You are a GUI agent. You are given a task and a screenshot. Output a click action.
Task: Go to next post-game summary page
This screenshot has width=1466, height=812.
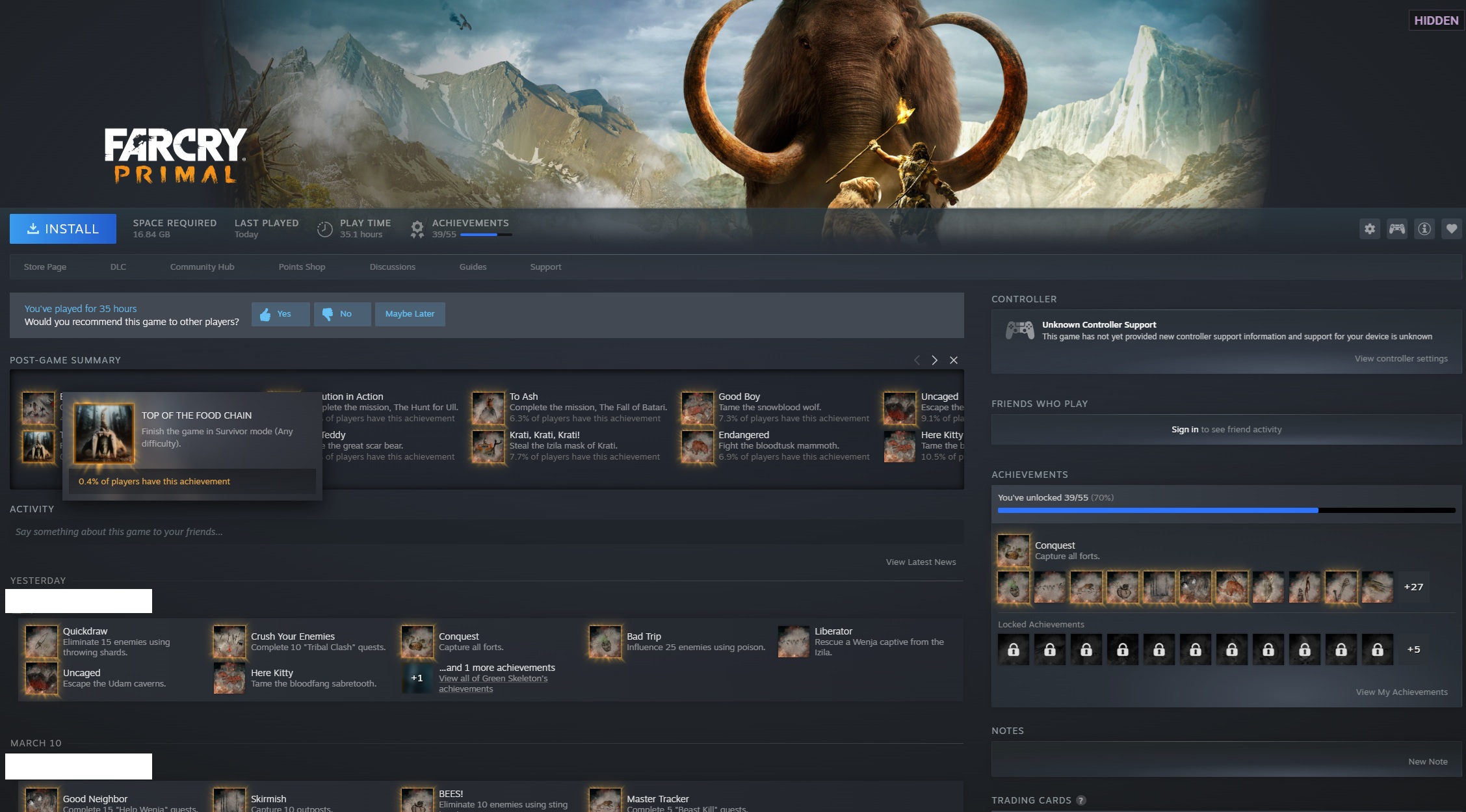(934, 360)
